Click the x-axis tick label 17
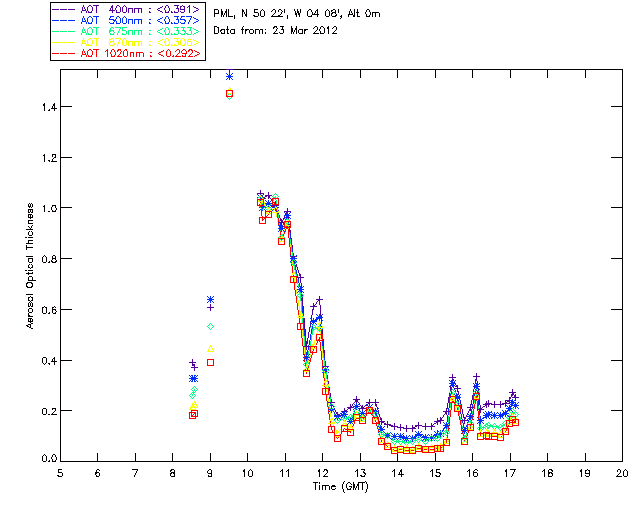This screenshot has height=512, width=640. pos(510,473)
